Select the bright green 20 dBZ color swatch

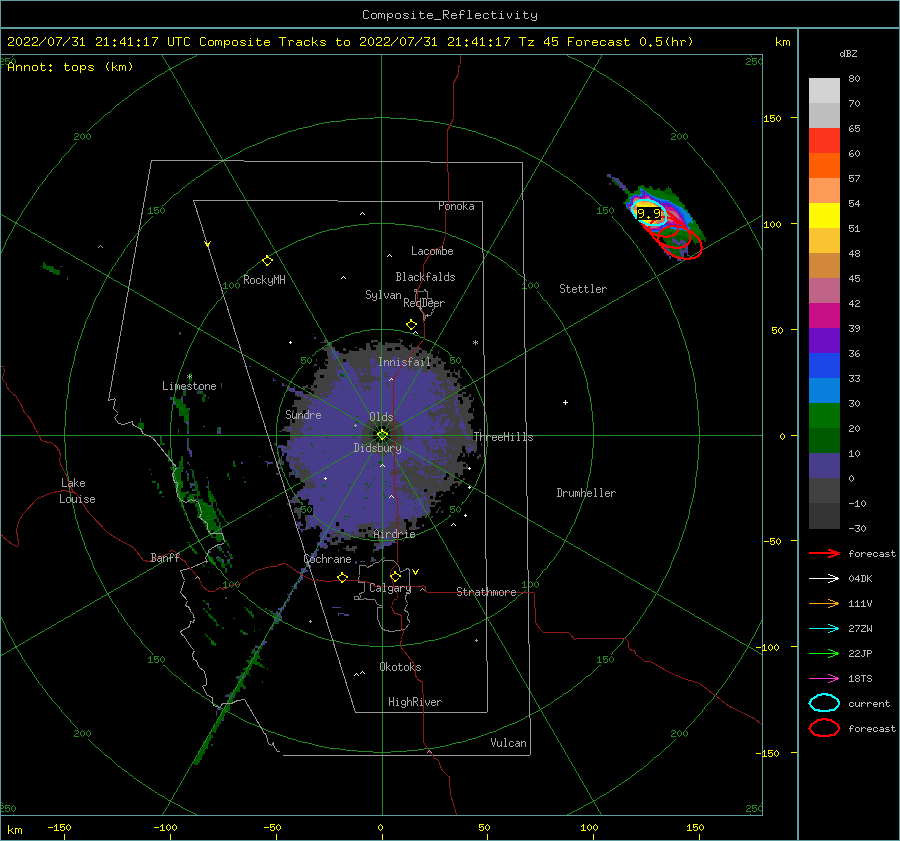pos(824,416)
